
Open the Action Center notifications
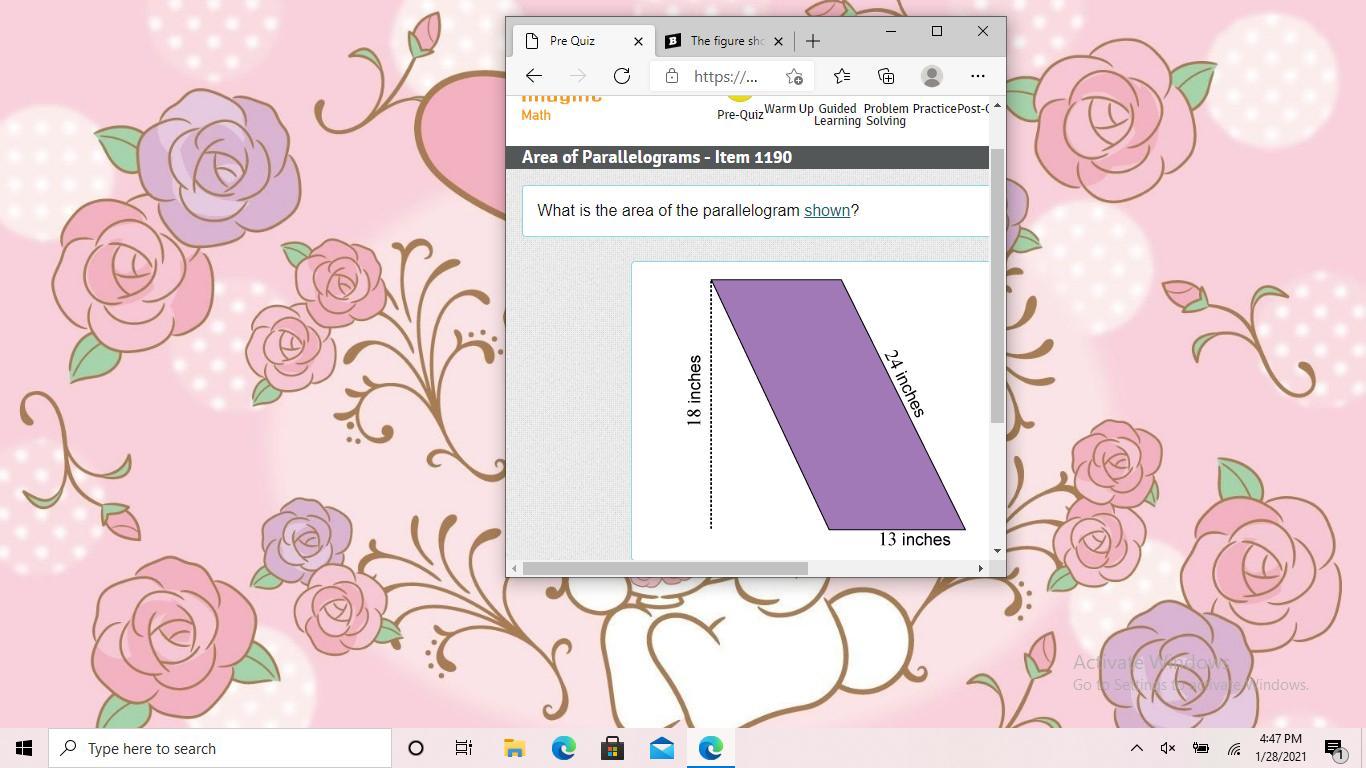click(1334, 748)
